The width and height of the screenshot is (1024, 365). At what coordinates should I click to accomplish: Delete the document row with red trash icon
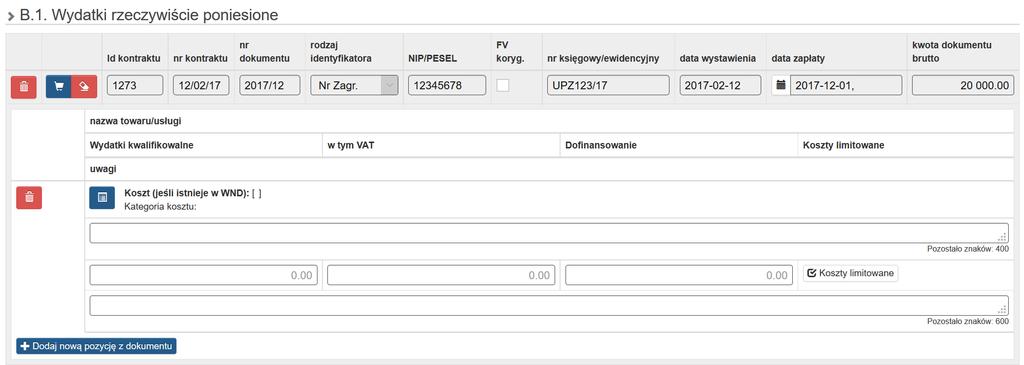click(x=24, y=87)
